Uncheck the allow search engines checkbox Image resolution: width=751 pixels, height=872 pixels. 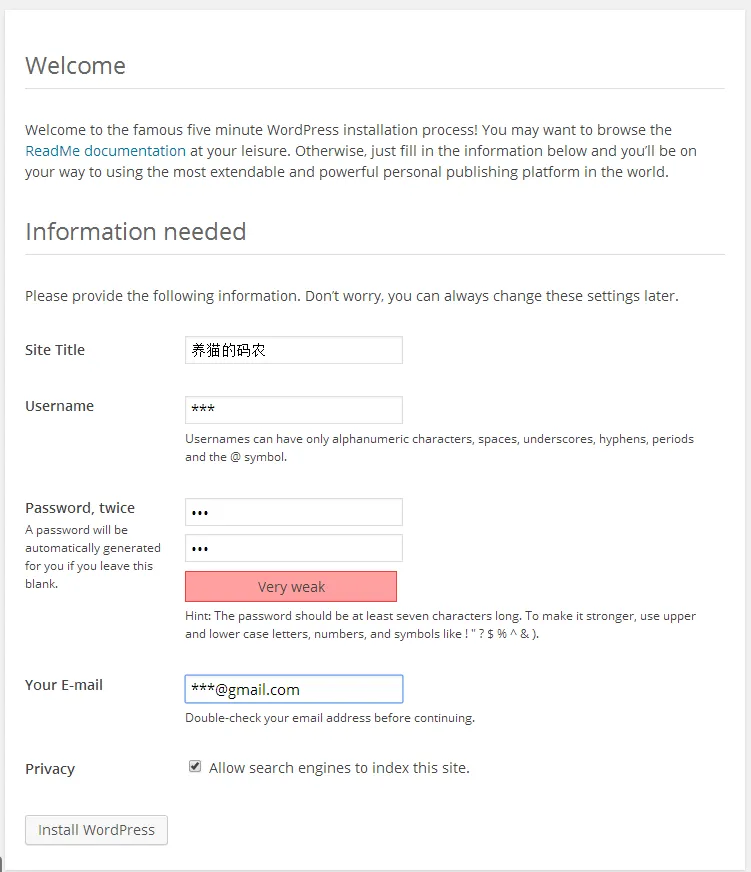point(195,766)
